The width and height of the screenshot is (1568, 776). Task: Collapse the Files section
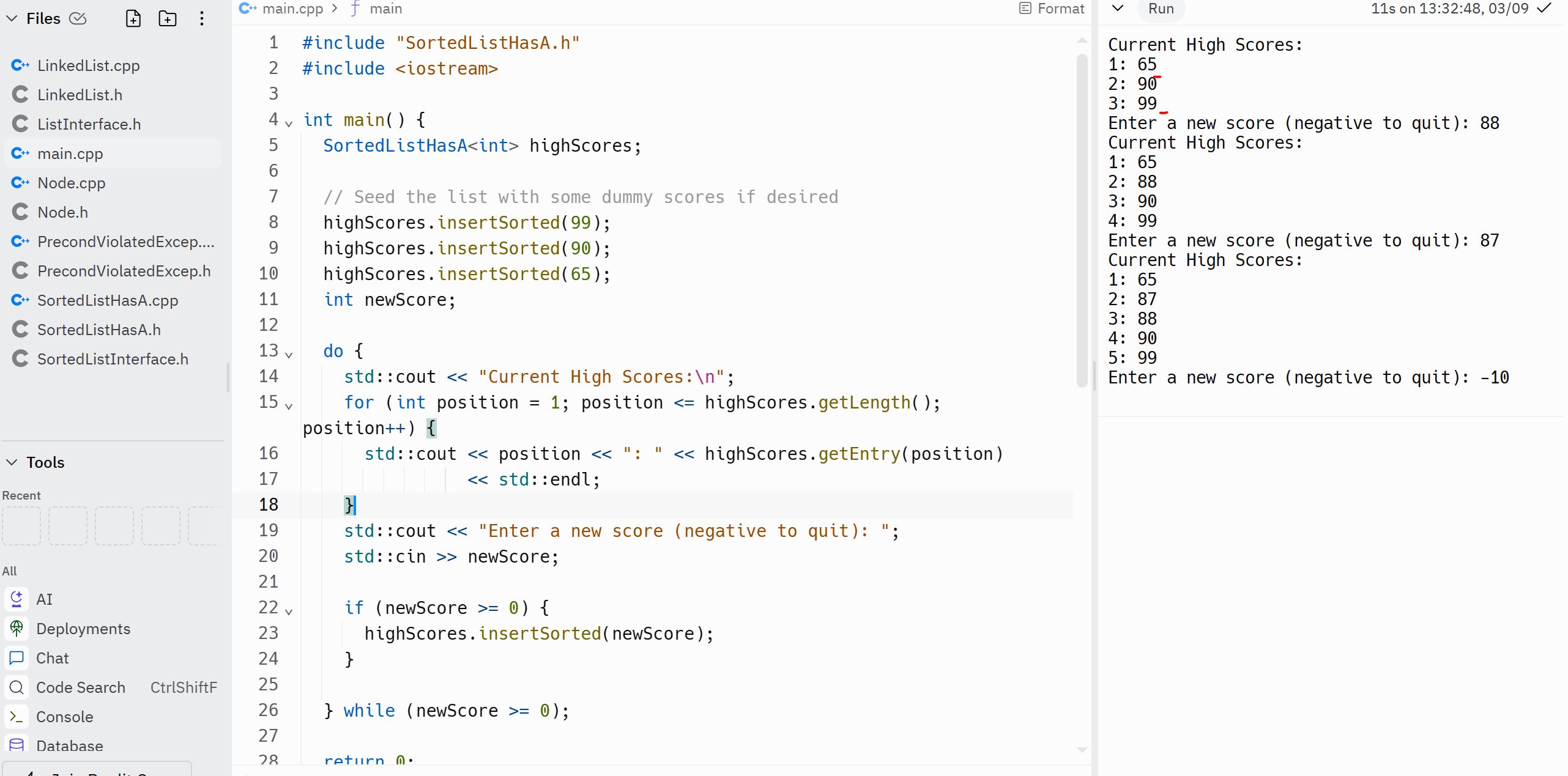tap(11, 18)
